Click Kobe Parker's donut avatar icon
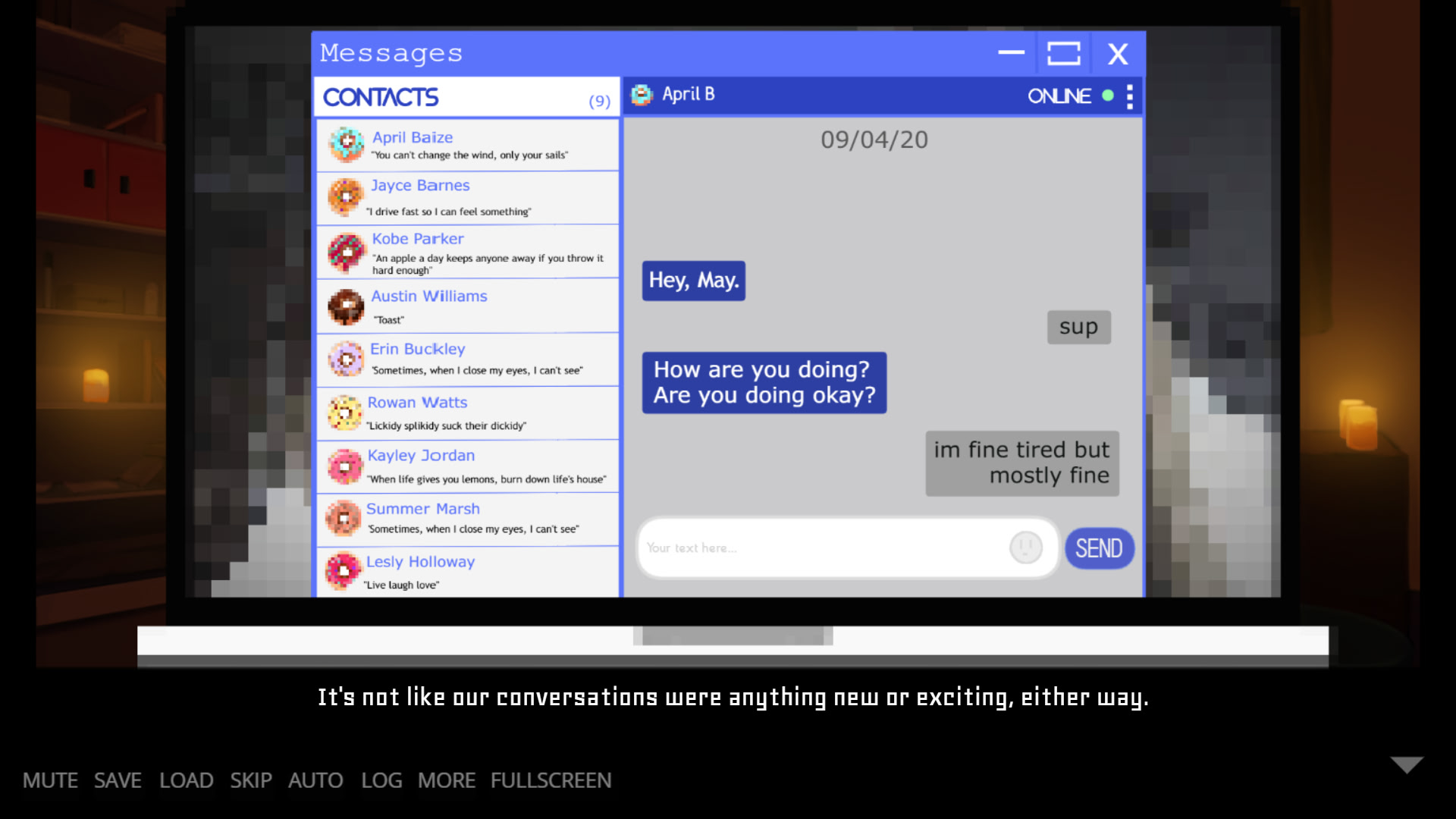 347,252
